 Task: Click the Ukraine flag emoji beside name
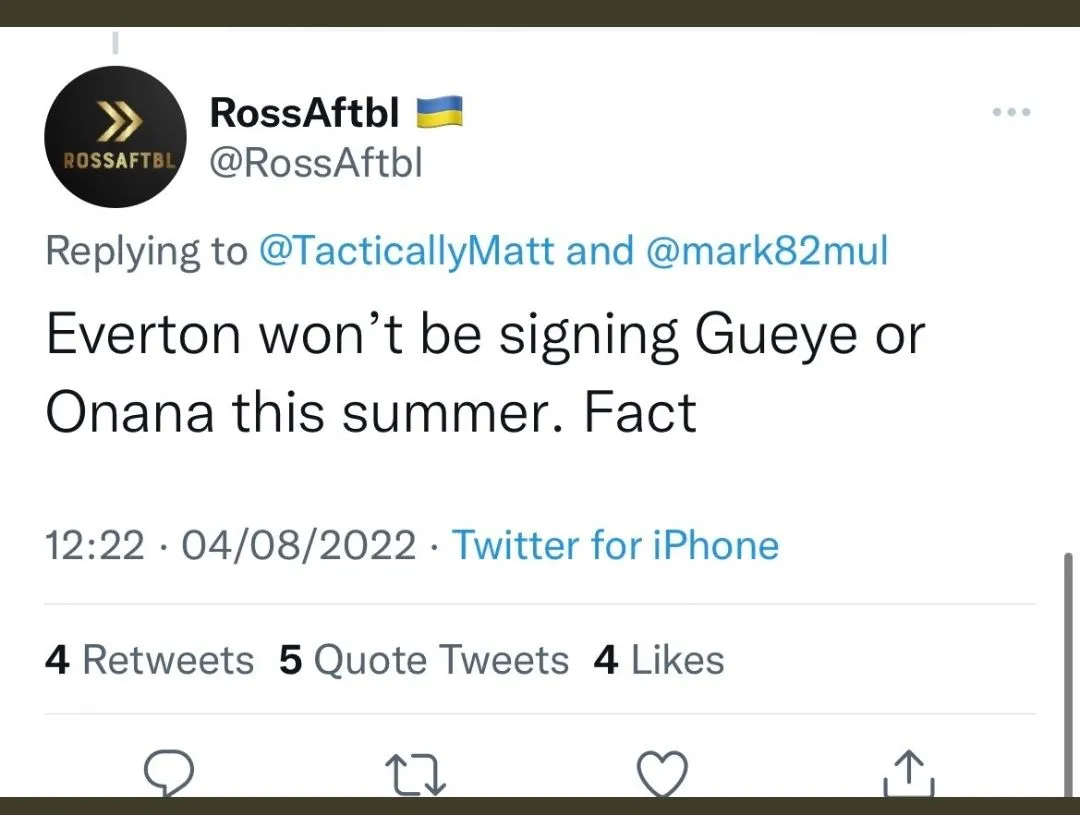439,113
